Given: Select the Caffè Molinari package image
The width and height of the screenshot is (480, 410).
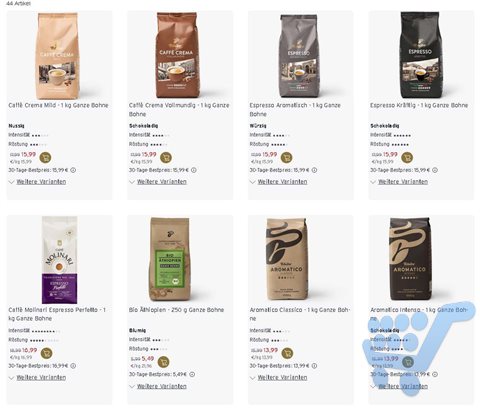Looking at the screenshot, I should pyautogui.click(x=59, y=260).
